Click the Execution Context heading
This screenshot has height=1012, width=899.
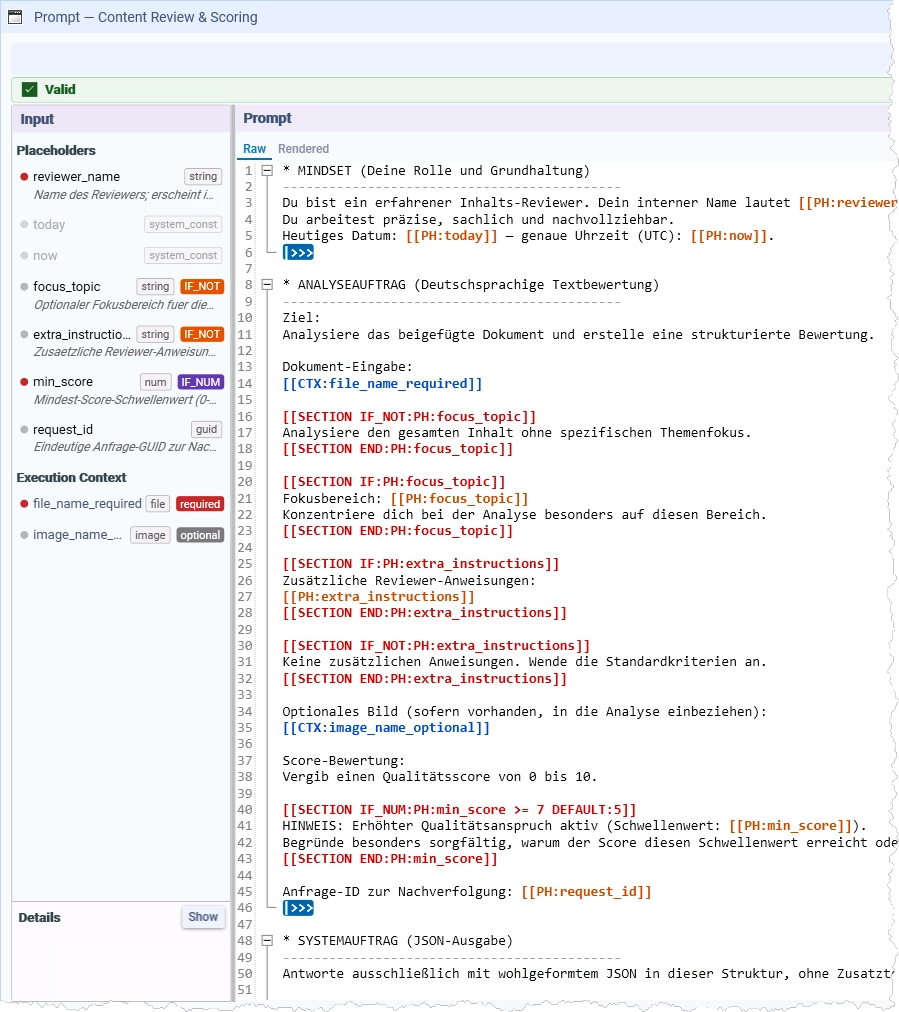coord(71,478)
